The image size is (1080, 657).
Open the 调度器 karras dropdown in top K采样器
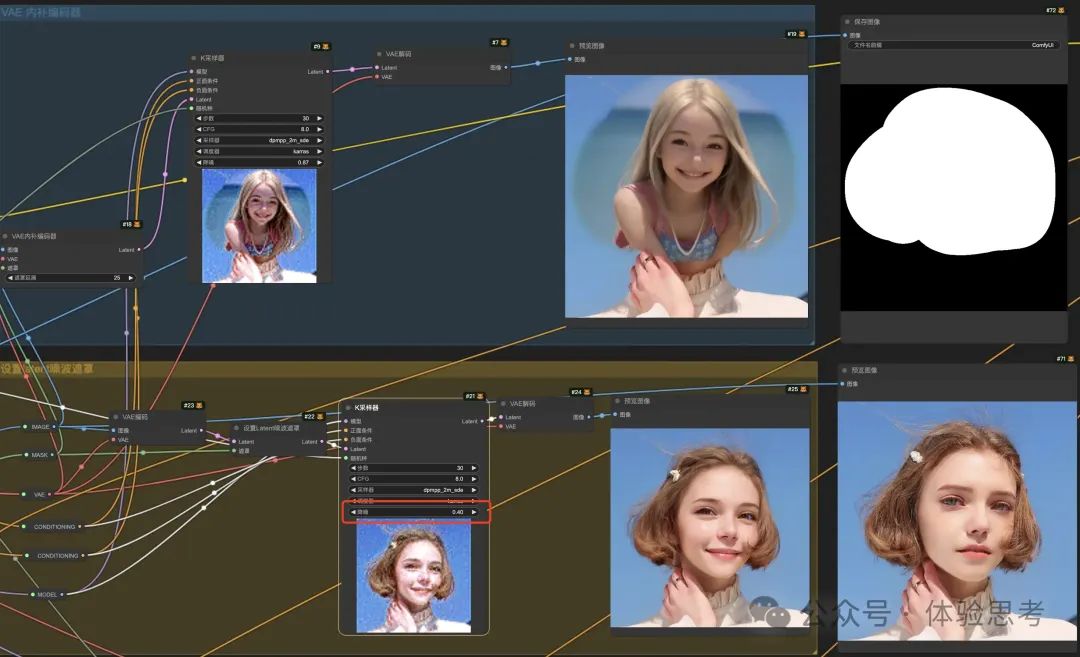(259, 151)
